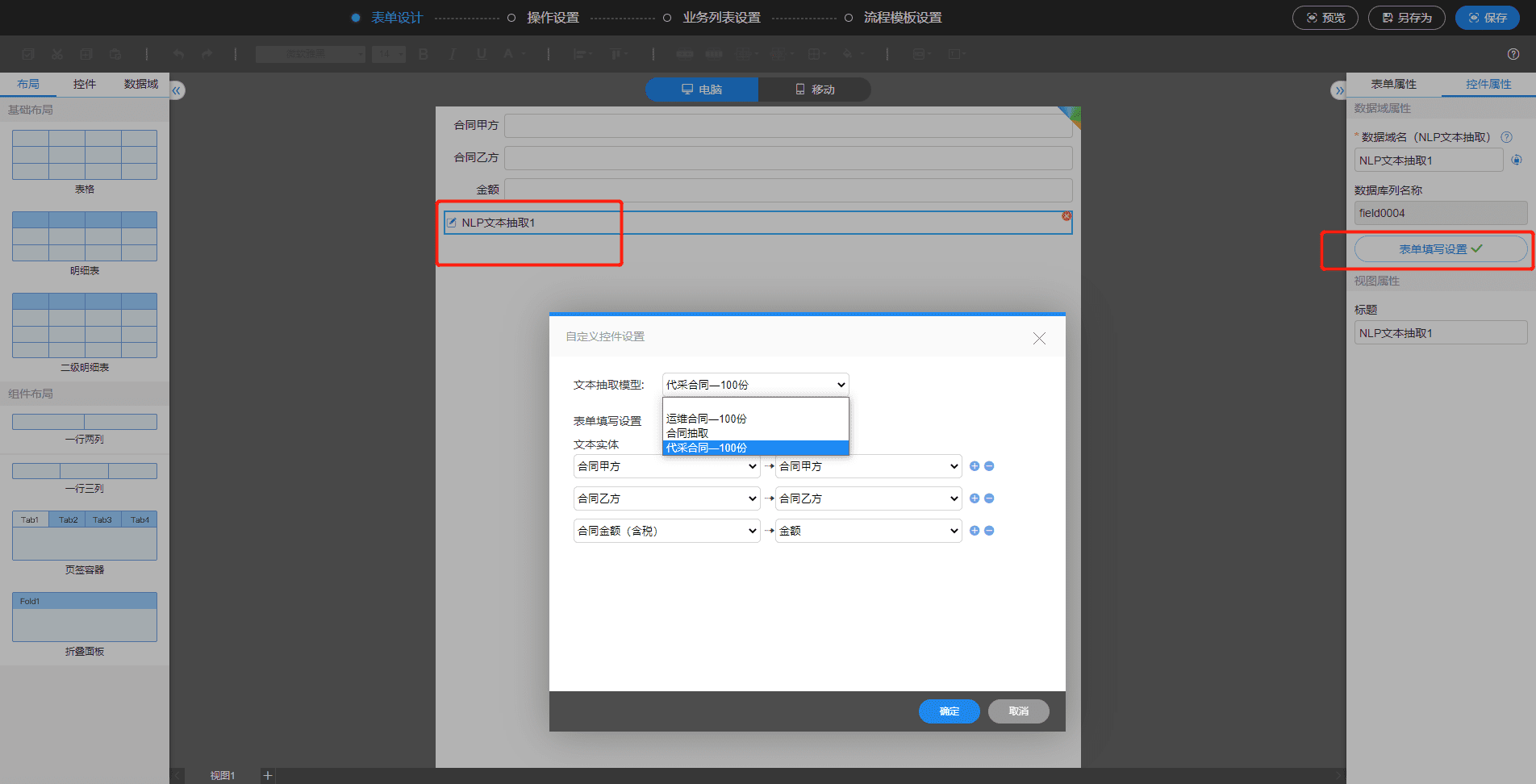Click the Undo toolbar icon
Image resolution: width=1536 pixels, height=784 pixels.
178,54
